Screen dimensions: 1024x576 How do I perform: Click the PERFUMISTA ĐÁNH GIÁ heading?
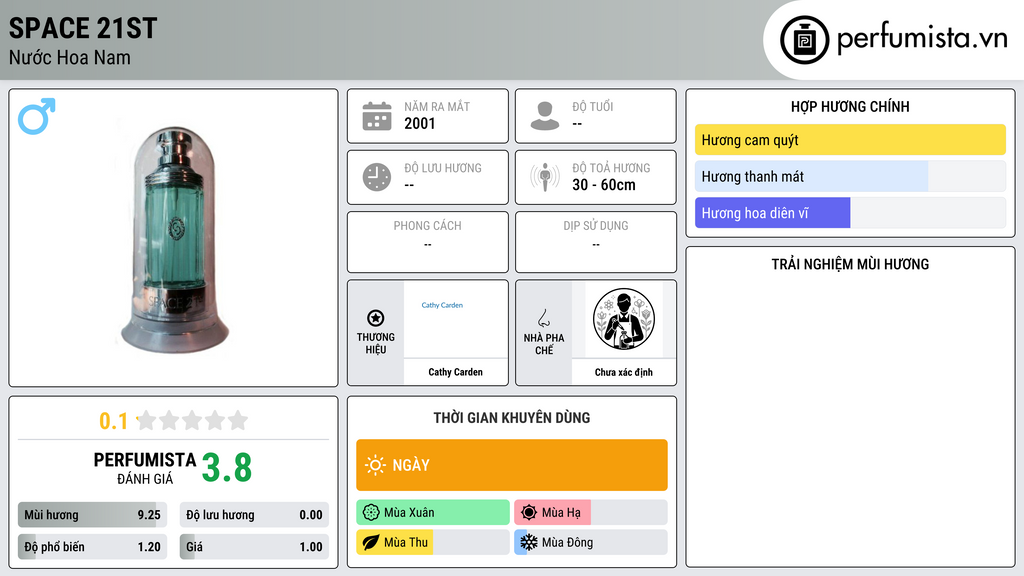(145, 468)
